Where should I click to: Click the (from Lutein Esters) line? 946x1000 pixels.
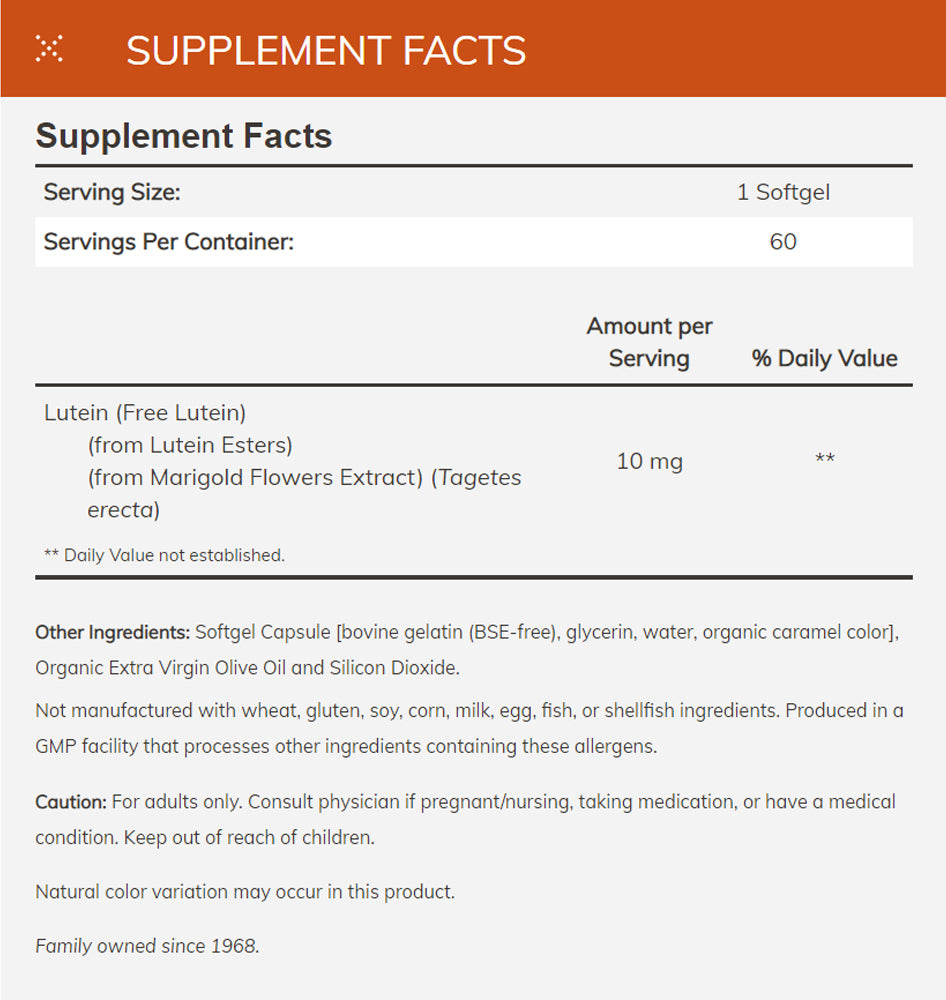tap(190, 445)
